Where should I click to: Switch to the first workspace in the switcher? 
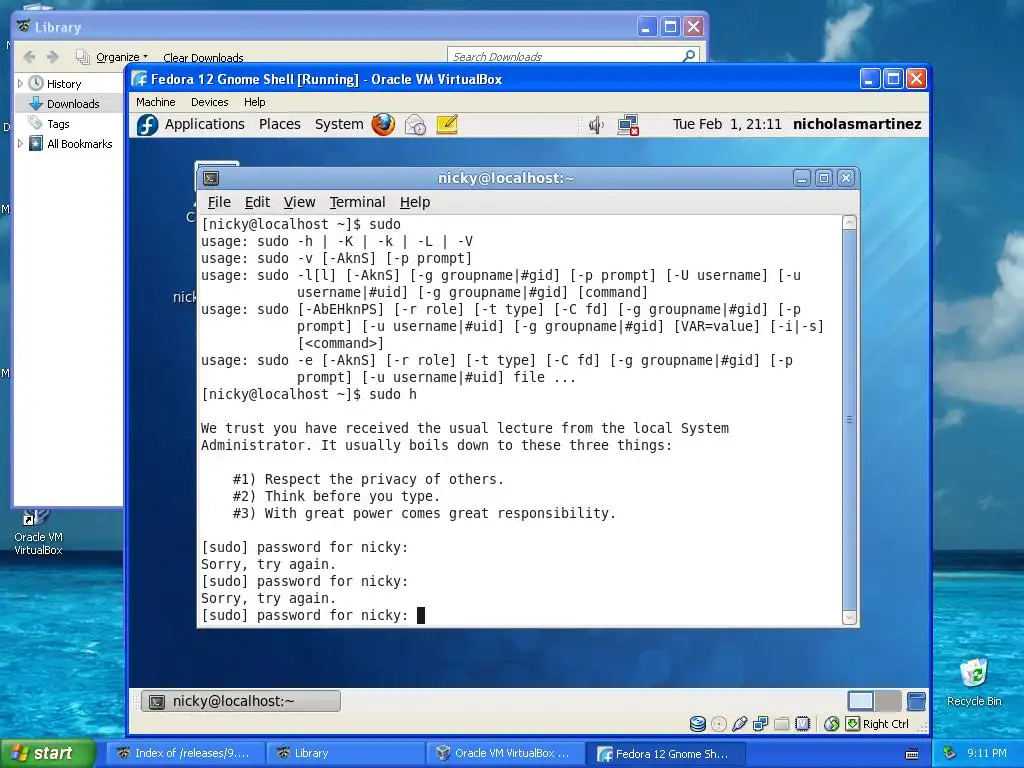click(861, 701)
